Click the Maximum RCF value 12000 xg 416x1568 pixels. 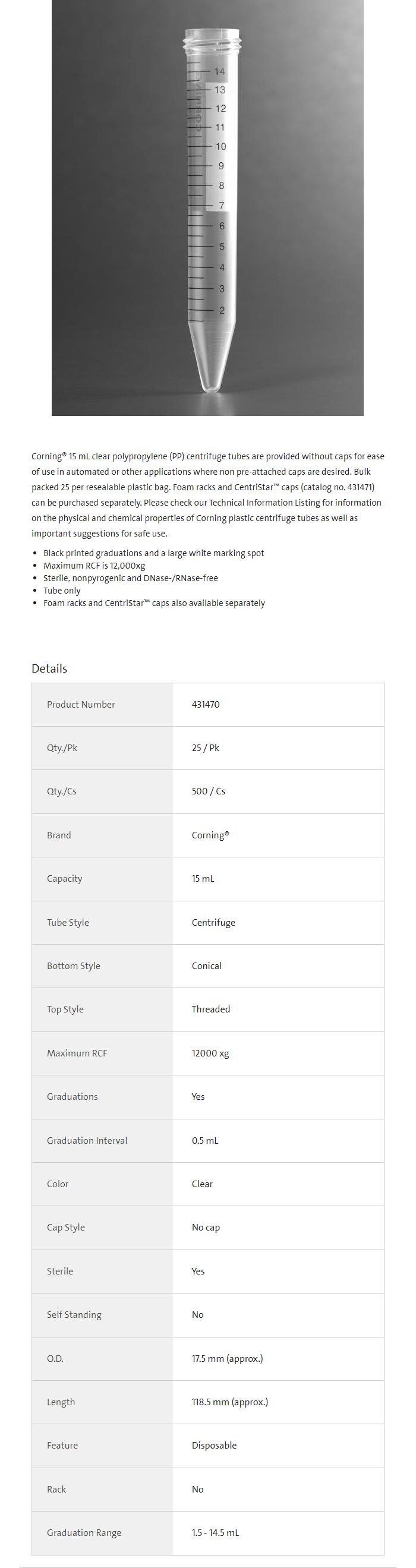click(x=210, y=1053)
